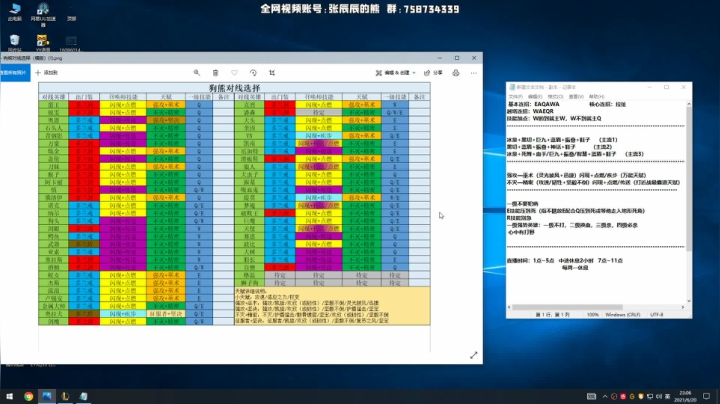
Task: Open network status in system tray
Action: click(x=650, y=396)
